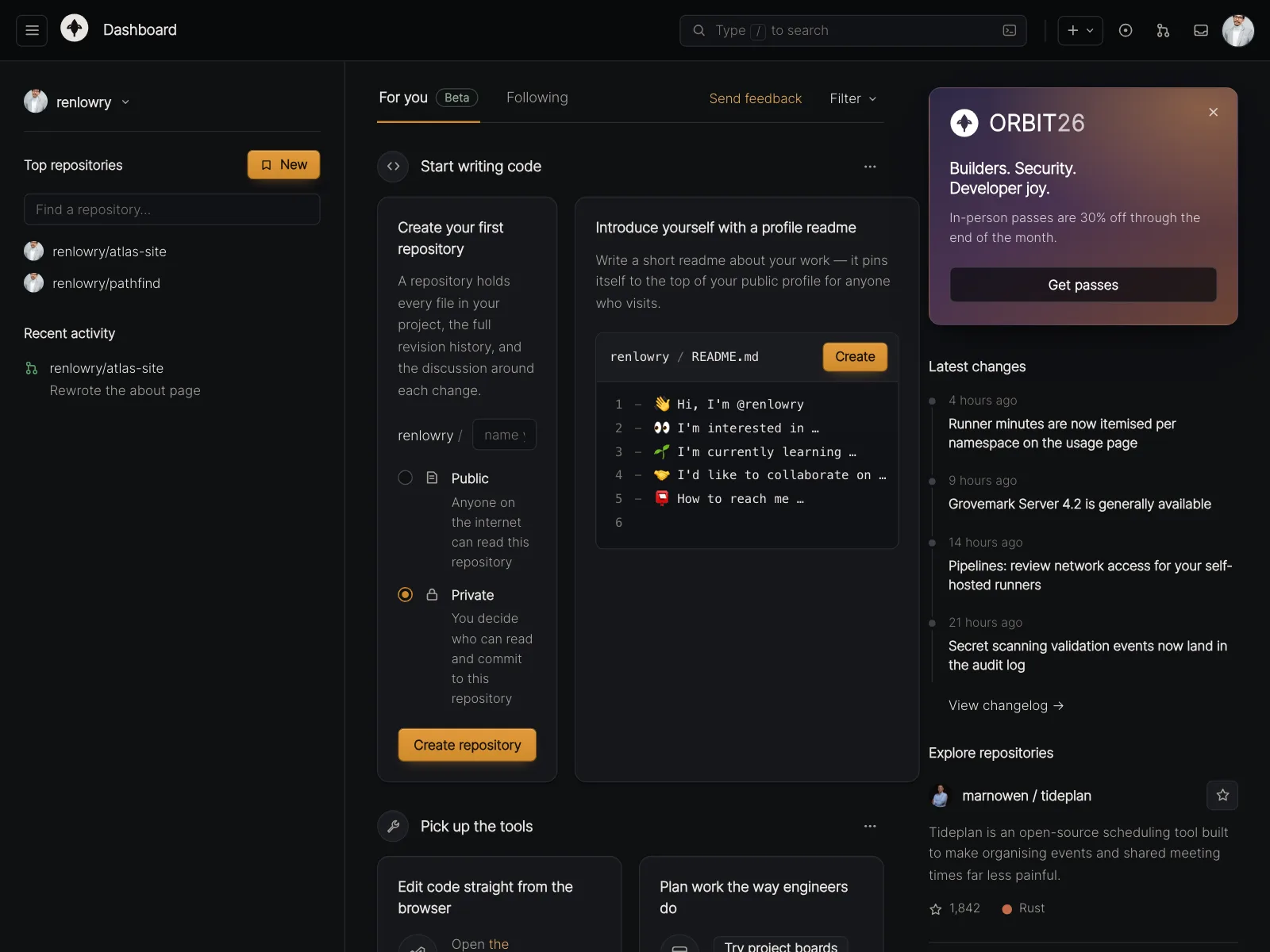Open marnowen / tideplan repository
This screenshot has height=952, width=1270.
pos(1026,796)
